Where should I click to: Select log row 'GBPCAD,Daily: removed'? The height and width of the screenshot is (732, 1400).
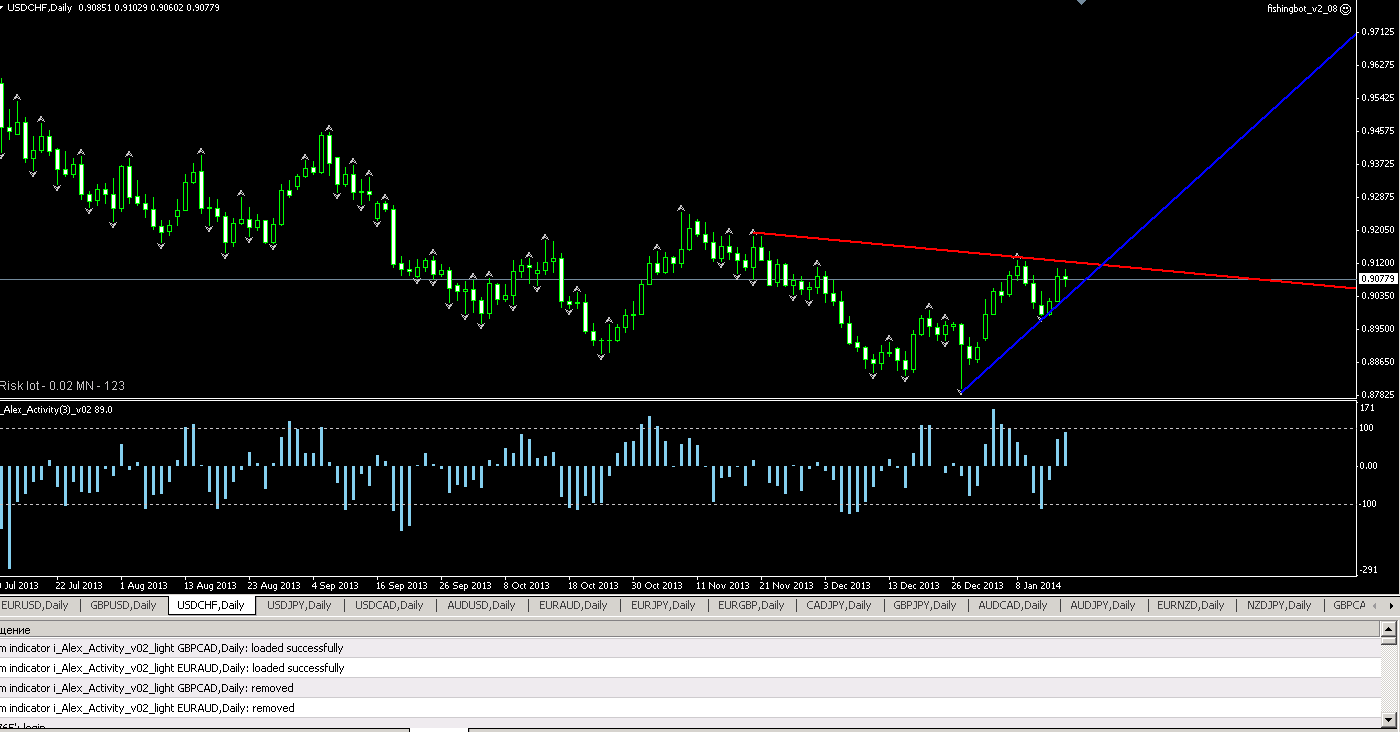pyautogui.click(x=689, y=688)
